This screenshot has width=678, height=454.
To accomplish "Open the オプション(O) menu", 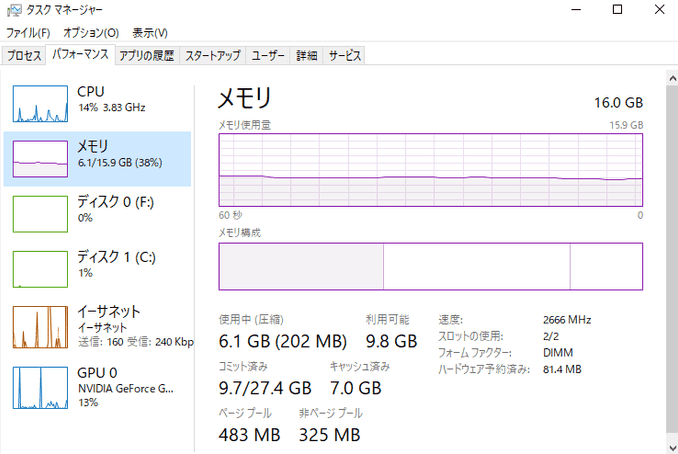I will 91,33.
